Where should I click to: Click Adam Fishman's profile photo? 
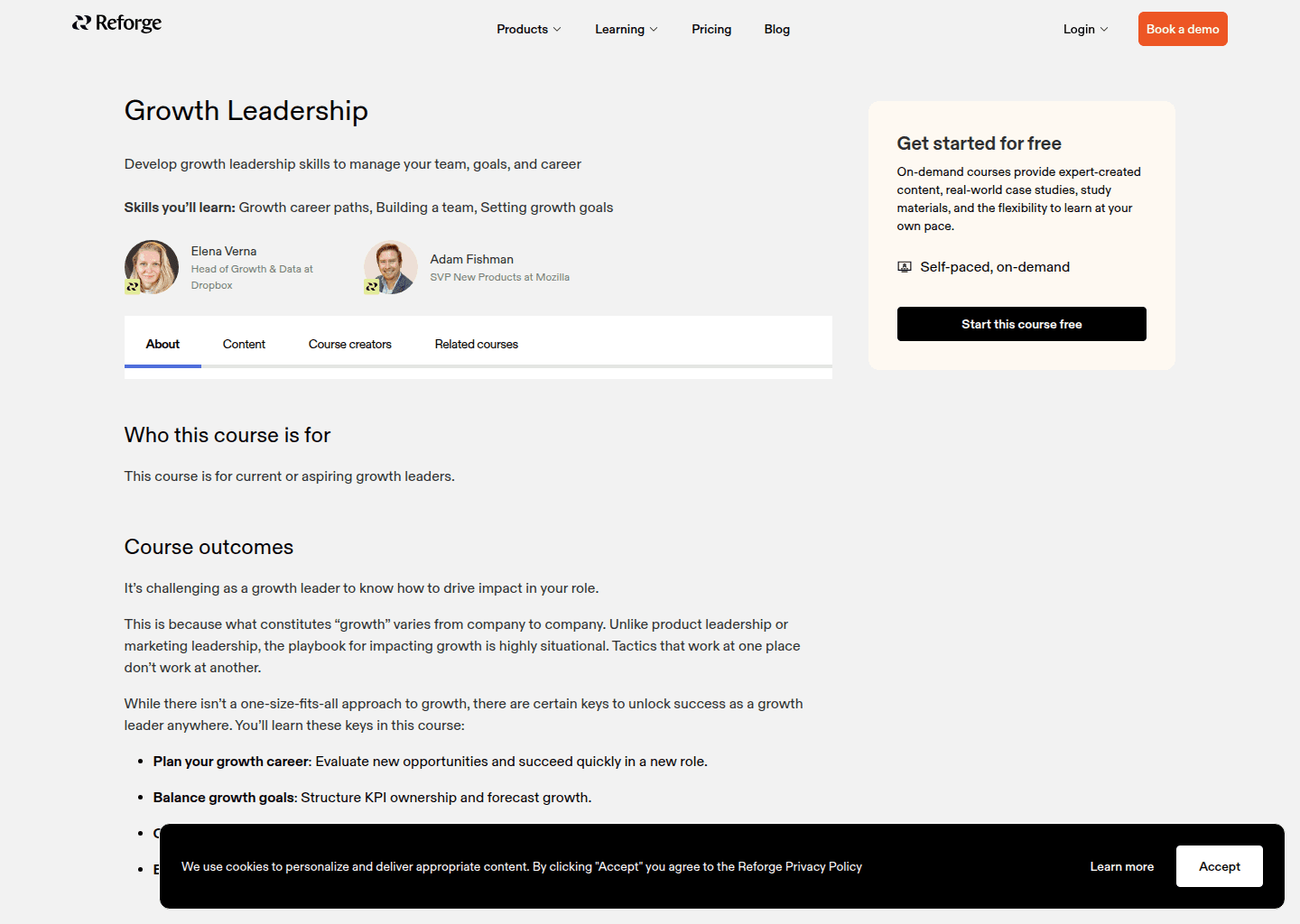pyautogui.click(x=390, y=267)
